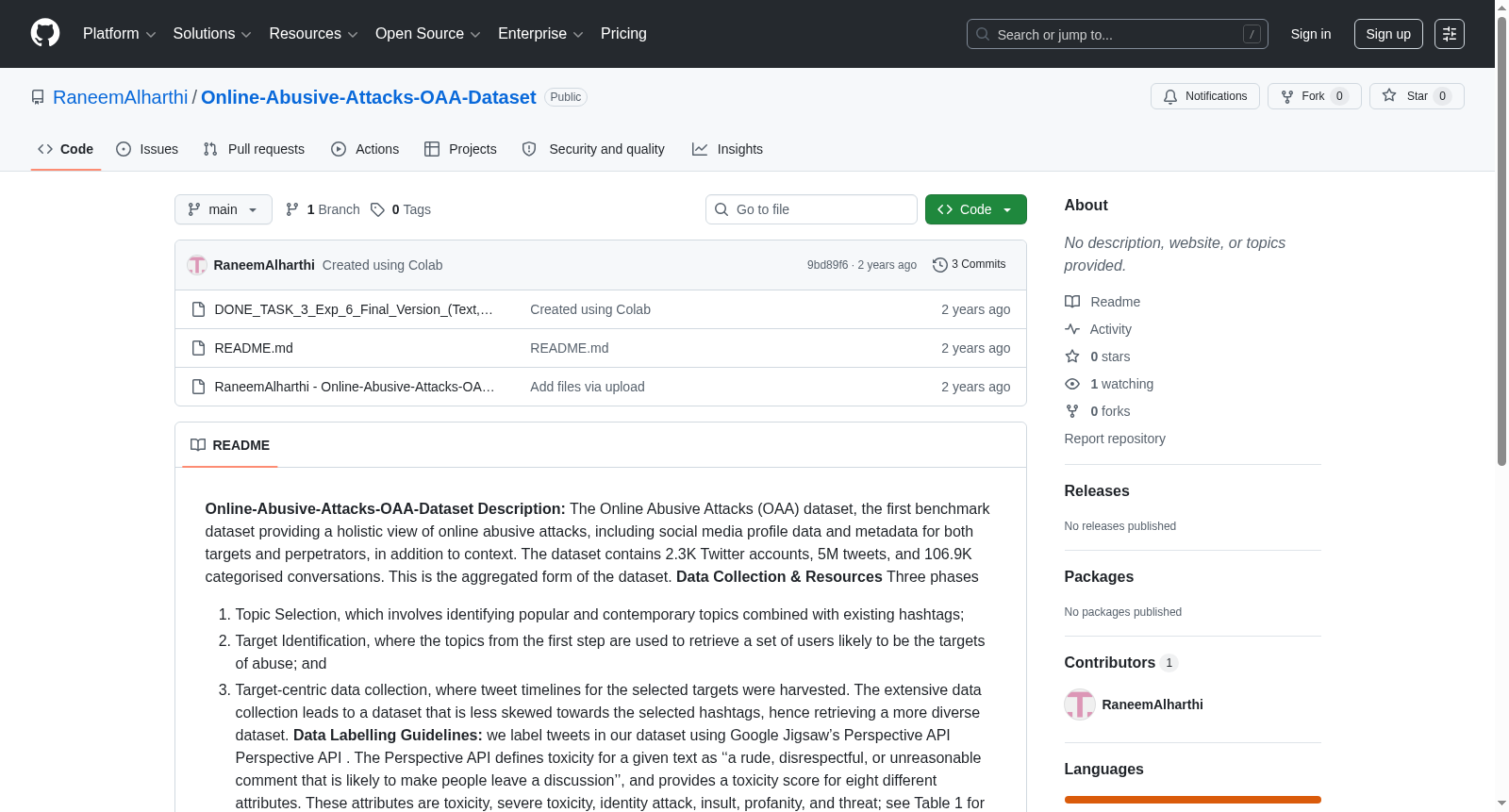Click the search magnifier icon in header
Viewport: 1509px width, 812px height.
point(983,34)
